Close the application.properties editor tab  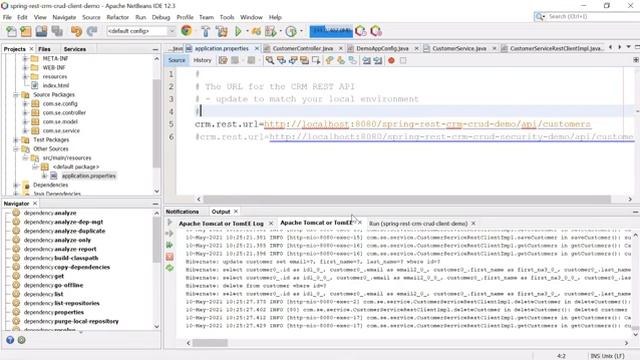point(257,49)
